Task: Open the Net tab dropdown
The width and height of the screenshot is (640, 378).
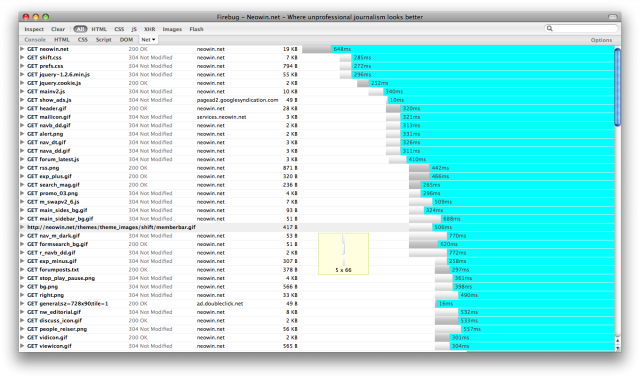Action: [148, 40]
